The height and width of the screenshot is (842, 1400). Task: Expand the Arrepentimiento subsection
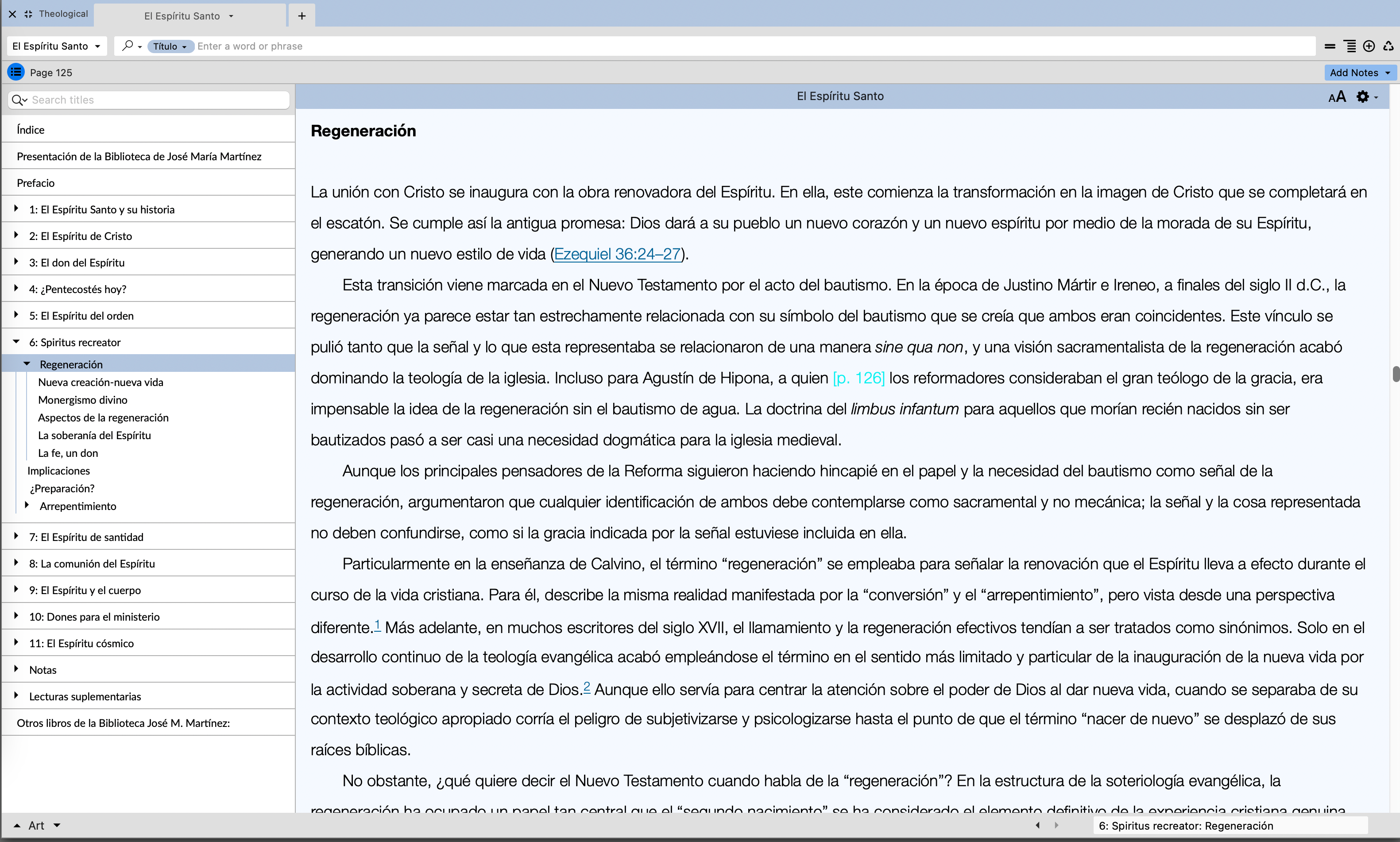27,505
